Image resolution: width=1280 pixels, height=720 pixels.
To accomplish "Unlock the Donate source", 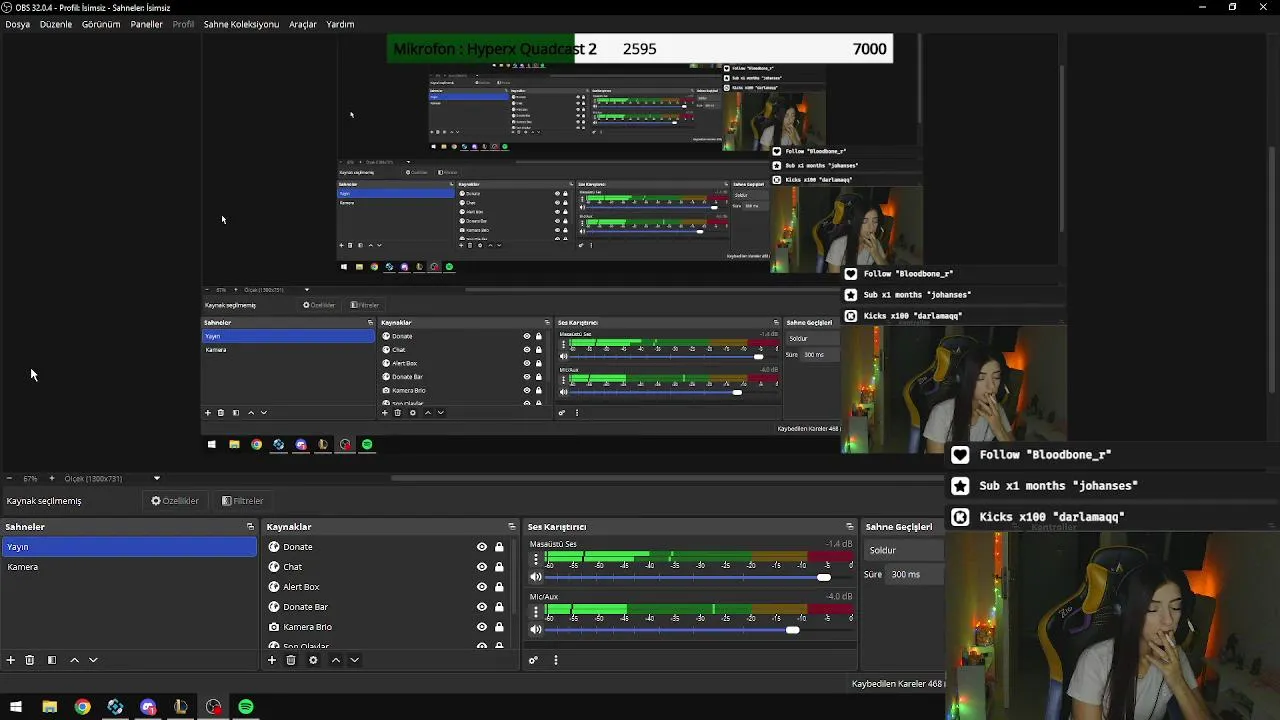I will (x=499, y=547).
